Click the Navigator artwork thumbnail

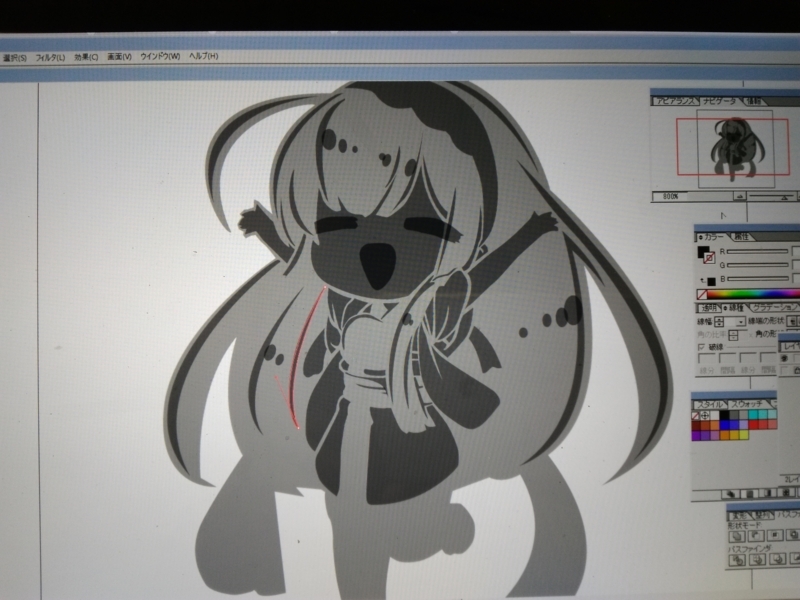(735, 148)
